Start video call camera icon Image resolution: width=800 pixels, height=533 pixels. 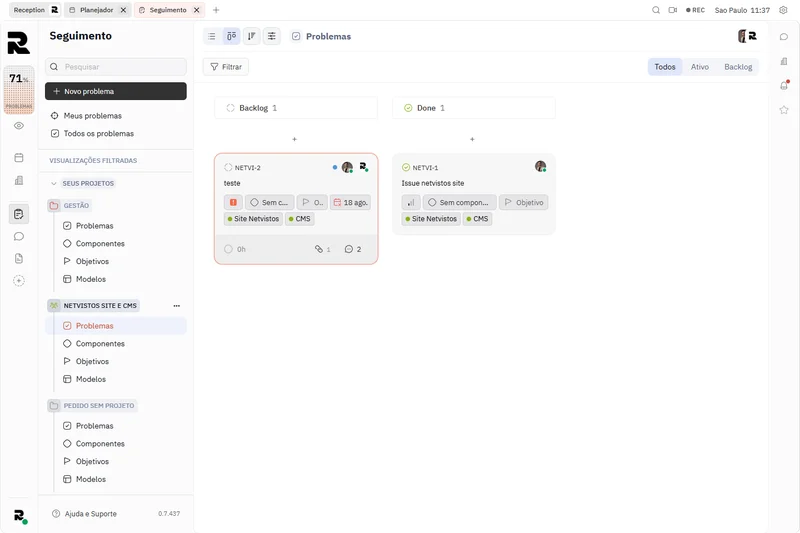tap(673, 10)
